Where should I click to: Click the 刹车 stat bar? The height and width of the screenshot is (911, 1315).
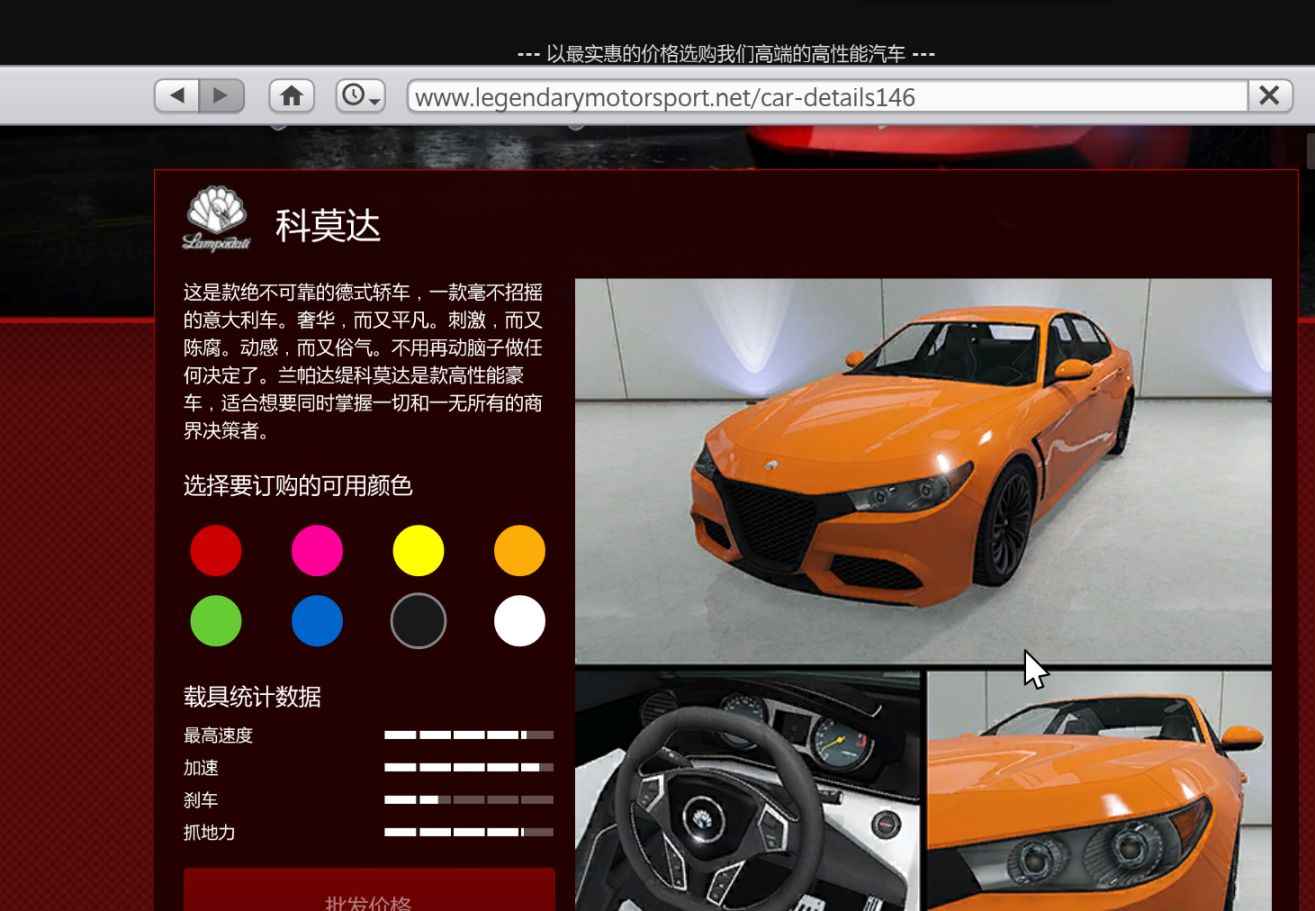(469, 800)
